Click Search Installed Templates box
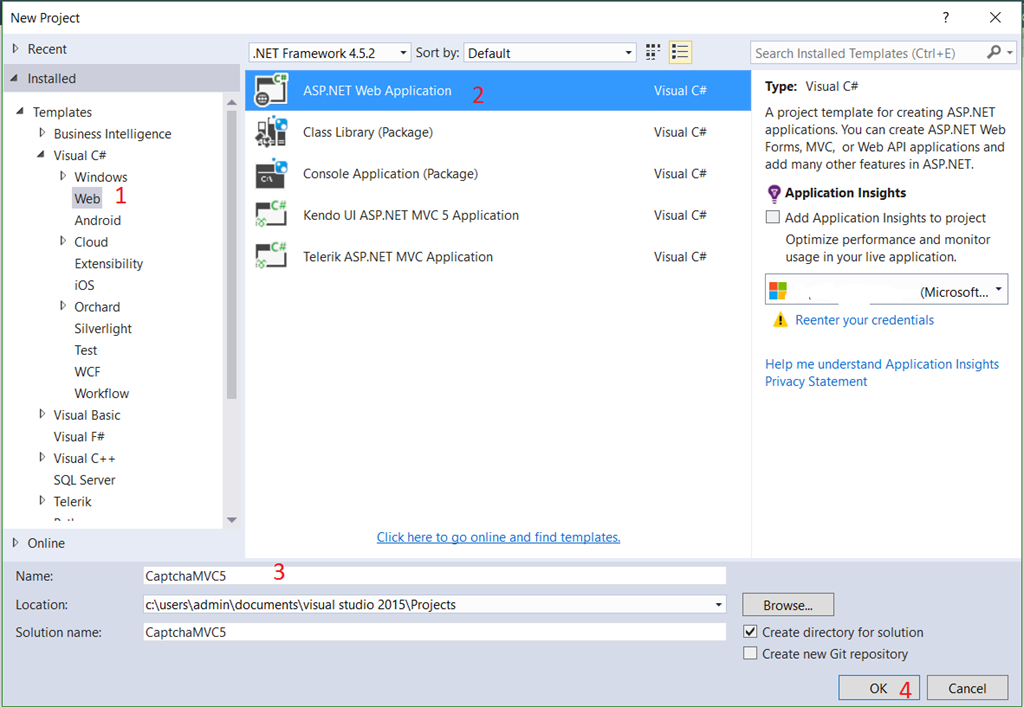 869,53
